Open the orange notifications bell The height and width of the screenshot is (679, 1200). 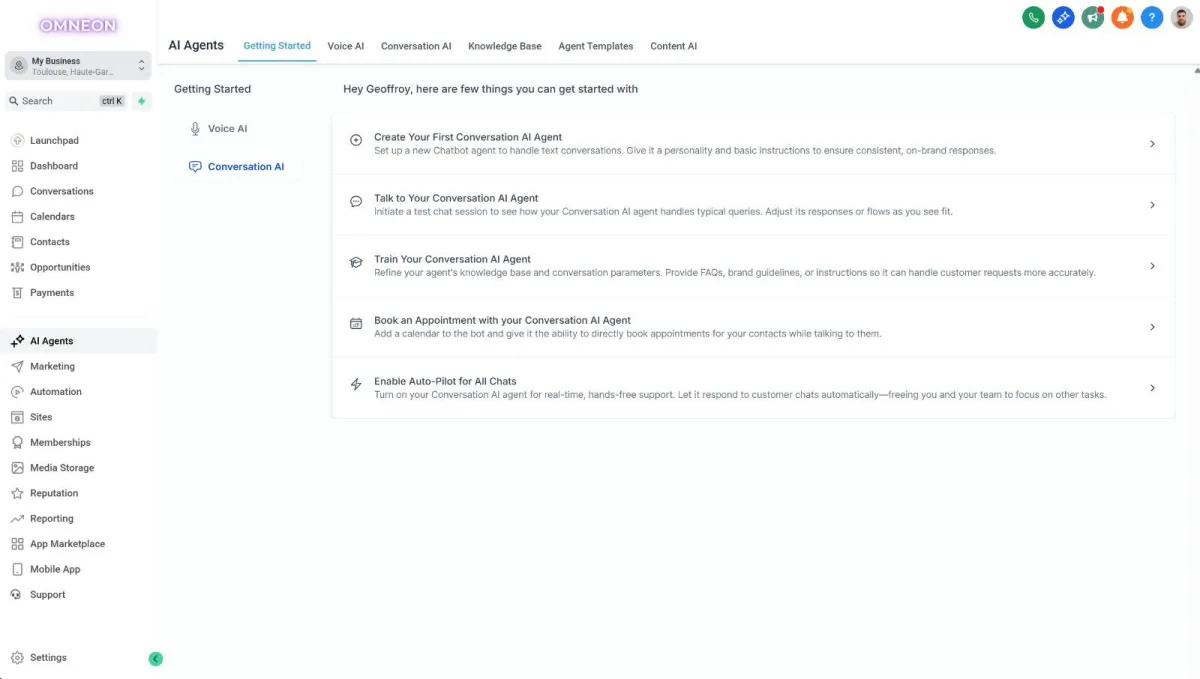coord(1122,17)
